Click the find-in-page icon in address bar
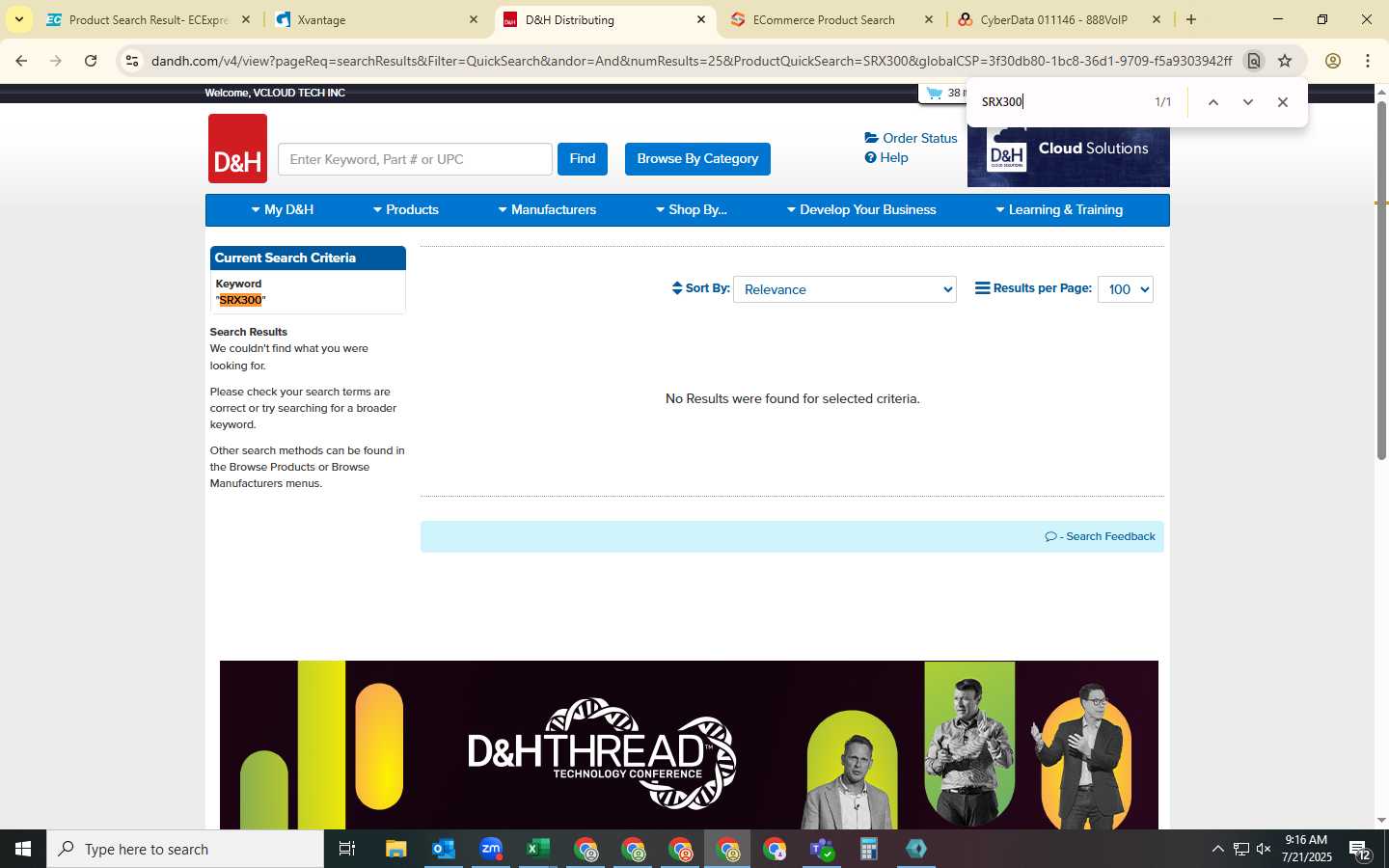The height and width of the screenshot is (868, 1389). click(x=1253, y=61)
